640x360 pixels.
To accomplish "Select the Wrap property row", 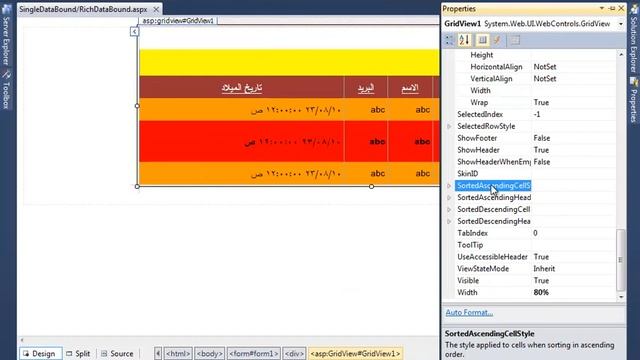I will pyautogui.click(x=535, y=102).
